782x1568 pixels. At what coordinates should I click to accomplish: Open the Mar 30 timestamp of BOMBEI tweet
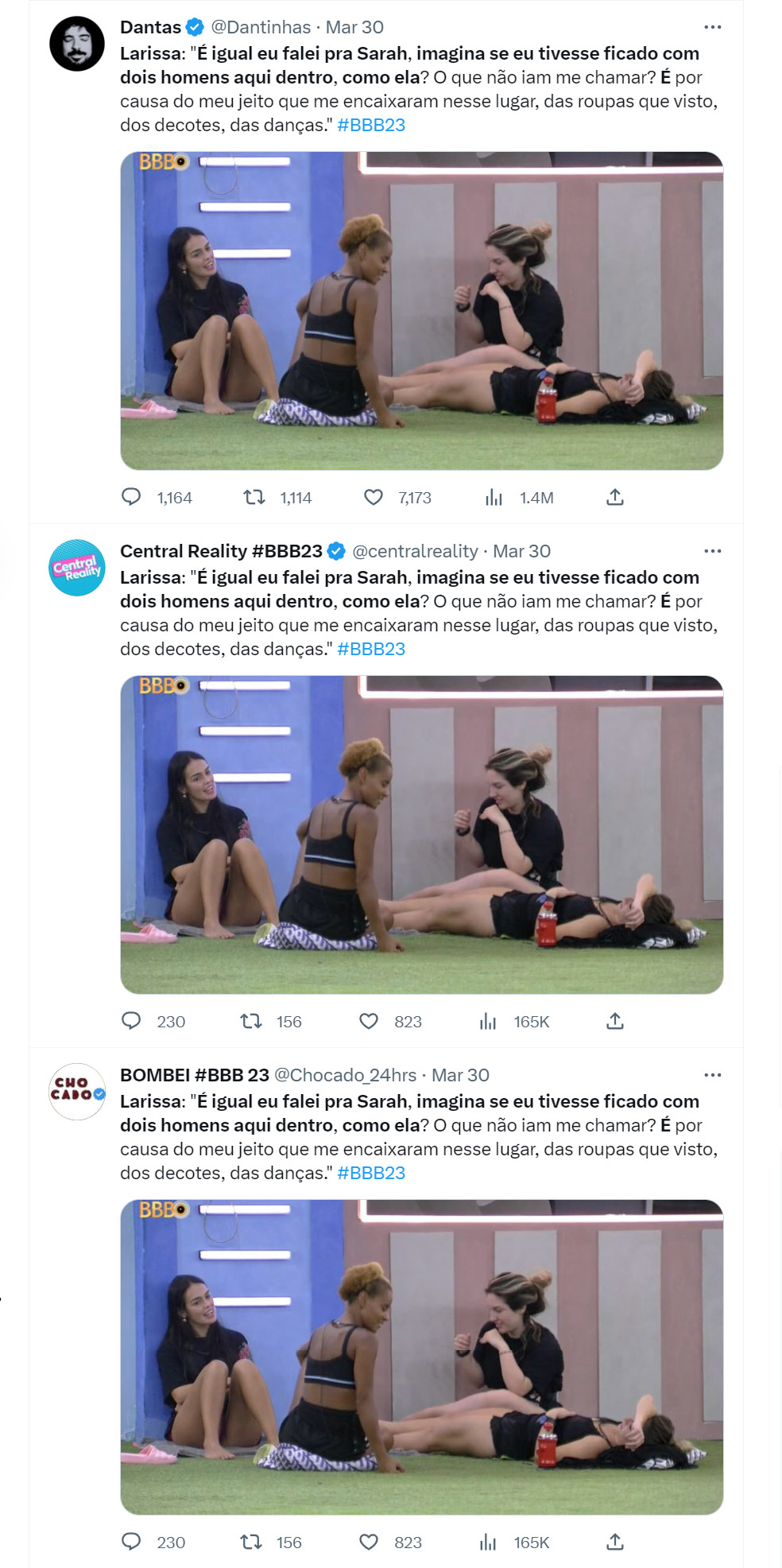[x=460, y=1075]
